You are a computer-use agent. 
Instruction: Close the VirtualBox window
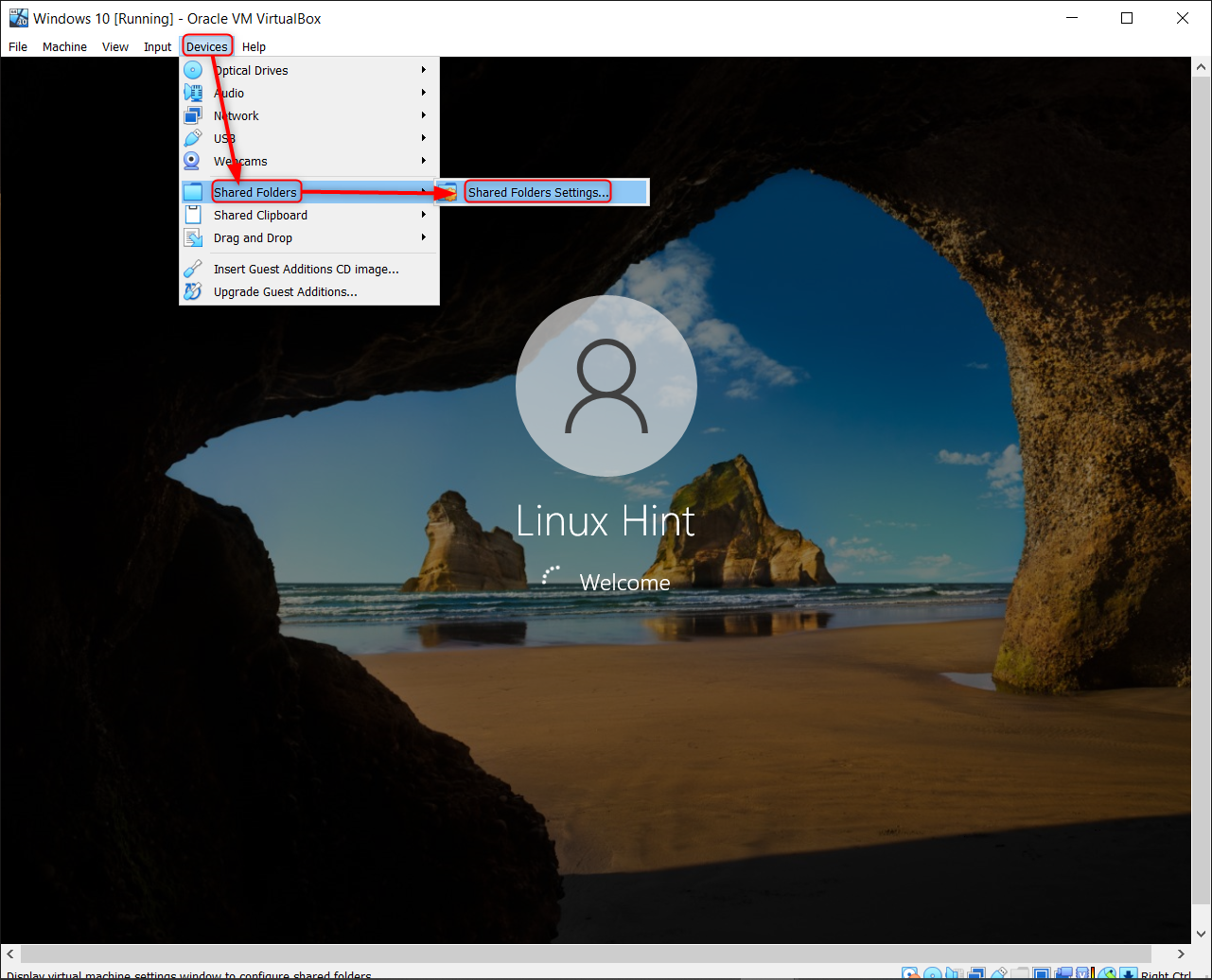click(1183, 18)
